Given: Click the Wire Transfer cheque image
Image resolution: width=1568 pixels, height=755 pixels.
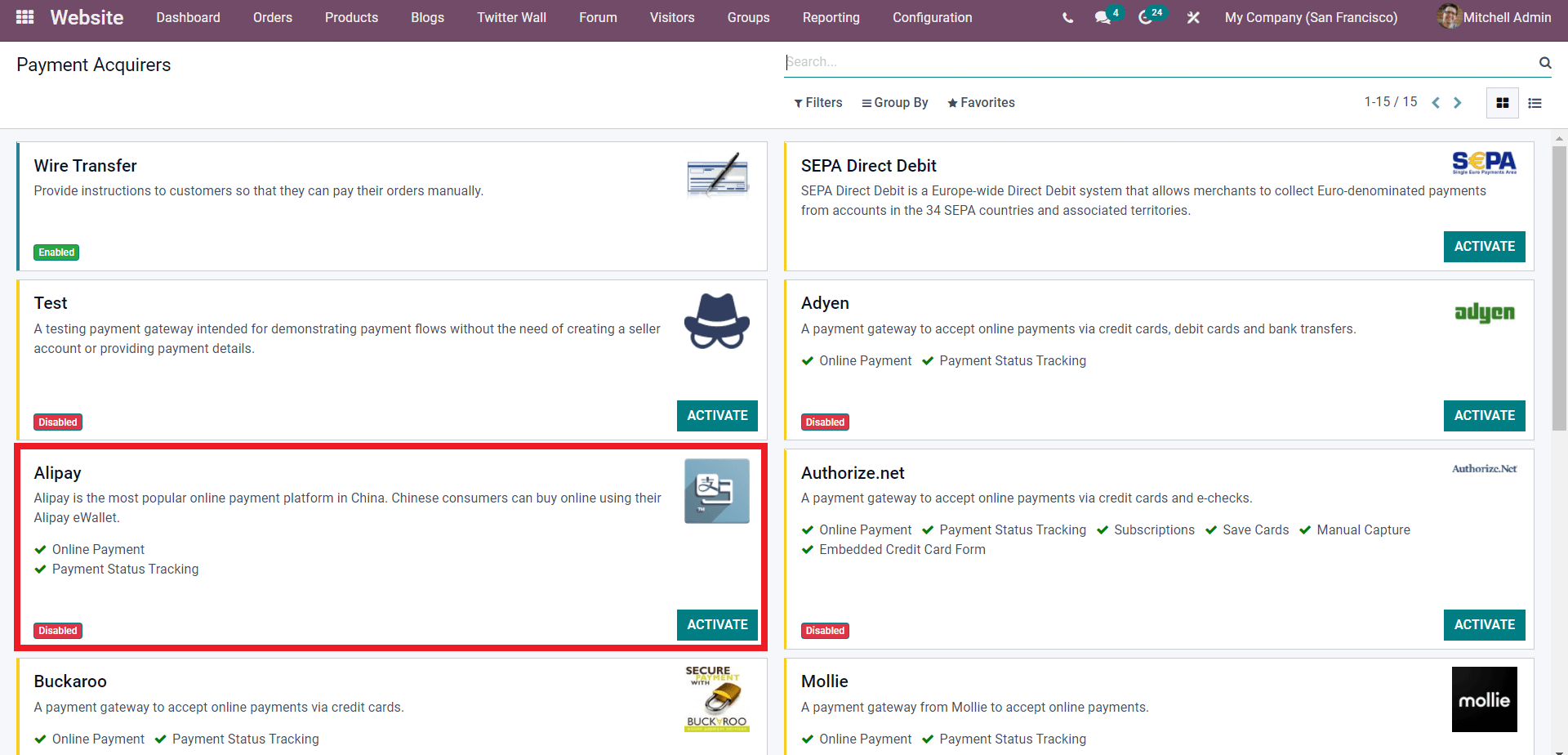Looking at the screenshot, I should click(717, 175).
